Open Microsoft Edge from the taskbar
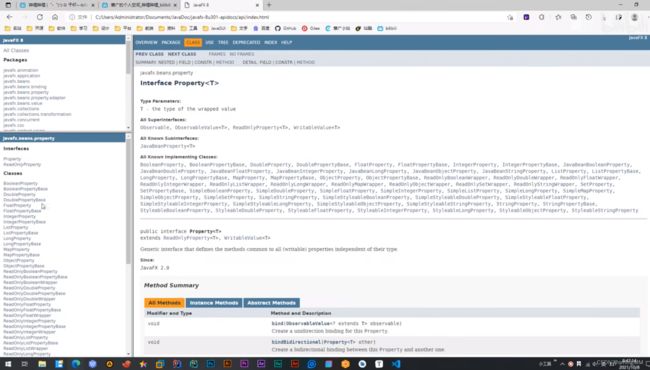Screen dimensions: 650x370 [x=76, y=364]
